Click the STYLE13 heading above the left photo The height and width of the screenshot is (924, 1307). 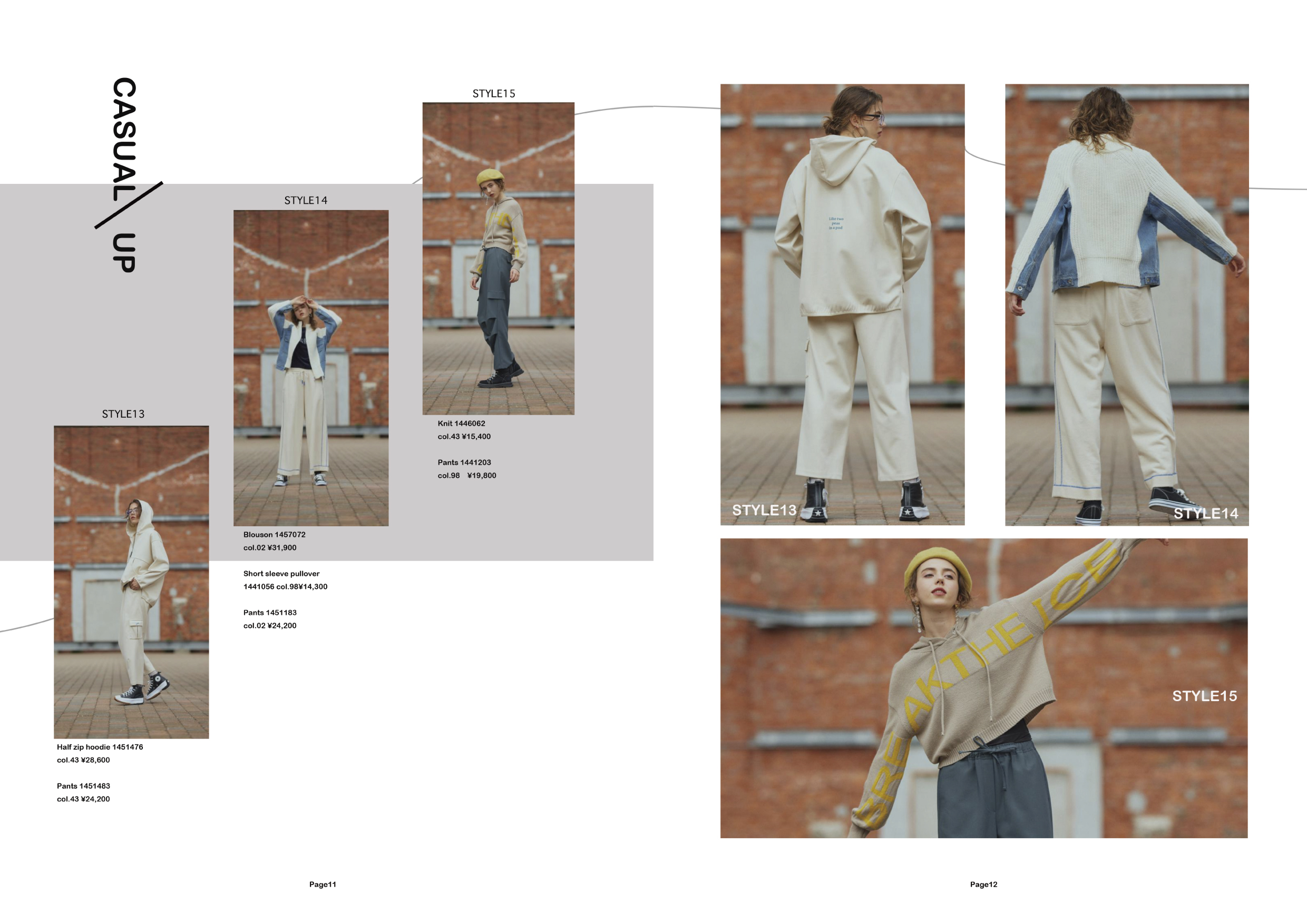click(123, 414)
